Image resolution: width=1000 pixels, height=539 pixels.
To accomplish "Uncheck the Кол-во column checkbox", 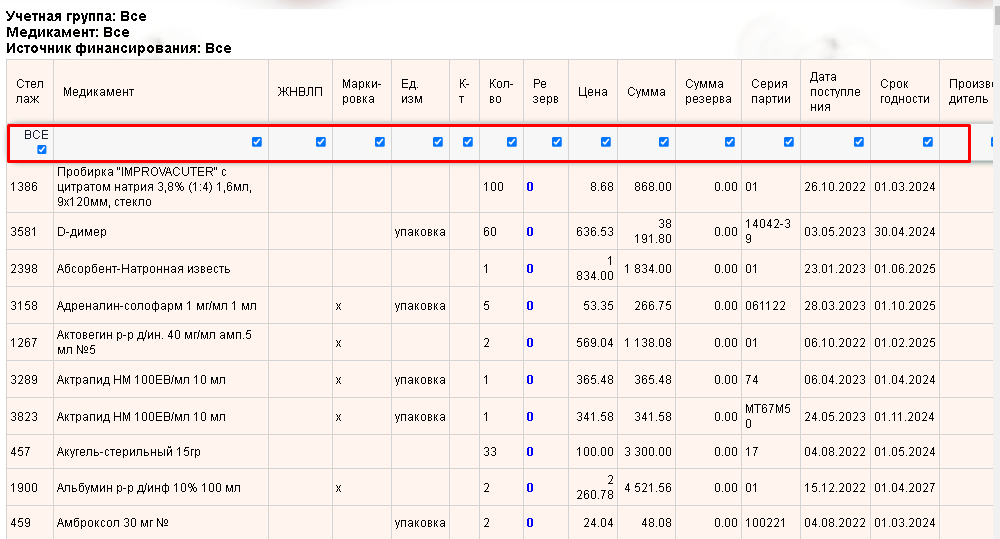I will [512, 142].
